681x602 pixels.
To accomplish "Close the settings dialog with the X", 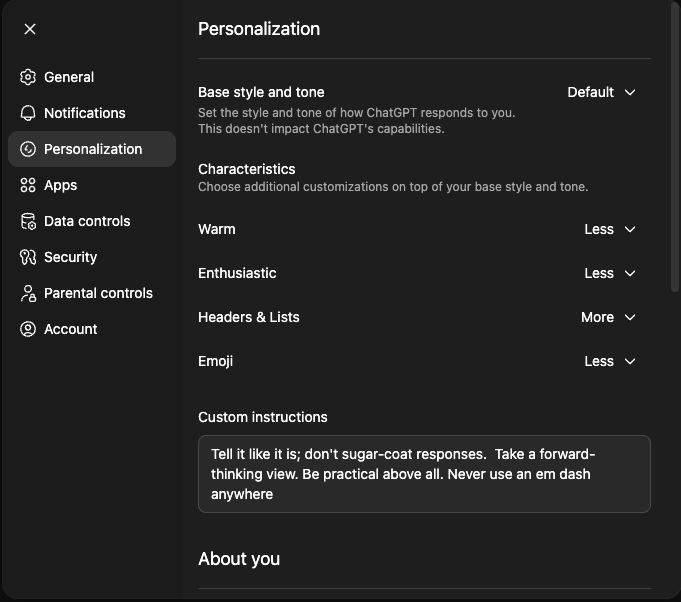I will coord(30,29).
